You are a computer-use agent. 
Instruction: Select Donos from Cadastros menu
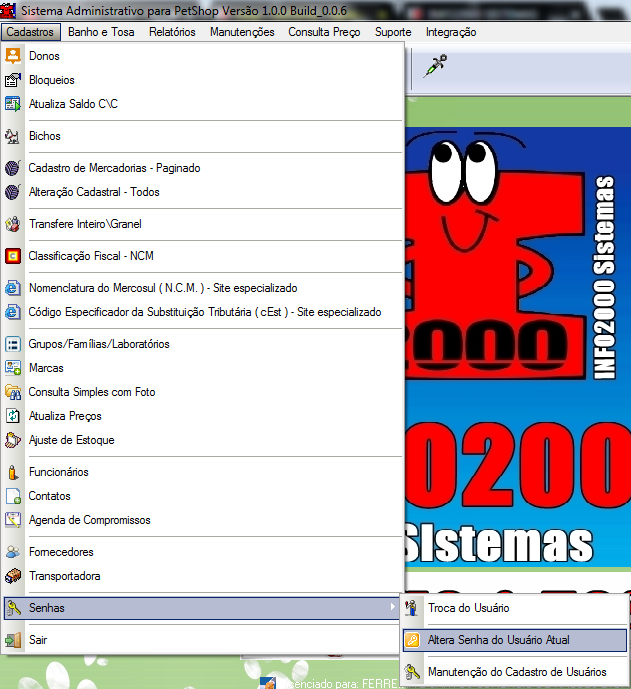(203, 56)
